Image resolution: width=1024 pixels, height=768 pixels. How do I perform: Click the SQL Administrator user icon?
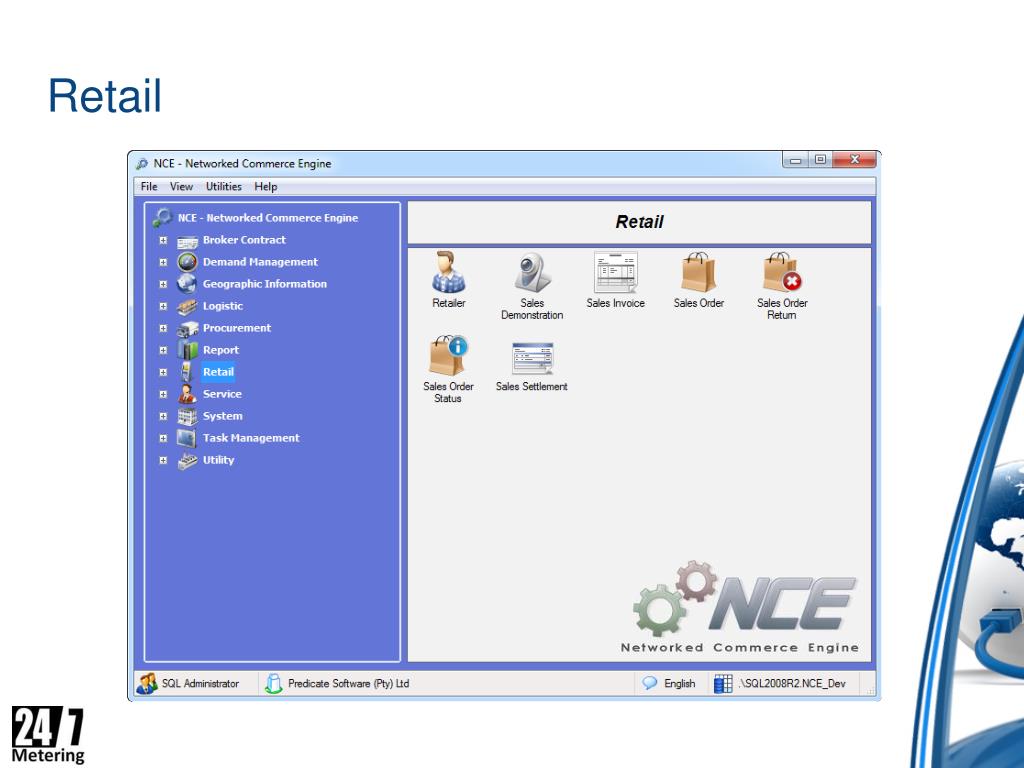pyautogui.click(x=147, y=684)
